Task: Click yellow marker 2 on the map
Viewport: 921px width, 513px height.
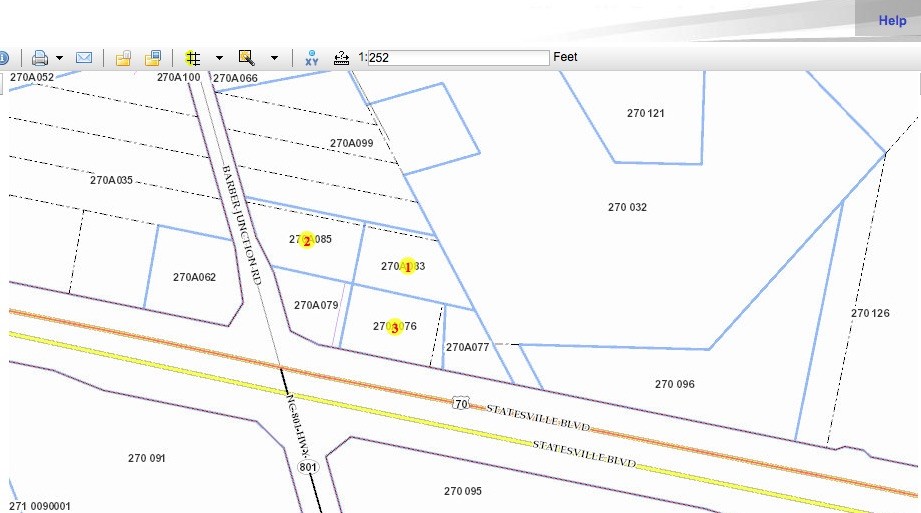Action: 307,240
